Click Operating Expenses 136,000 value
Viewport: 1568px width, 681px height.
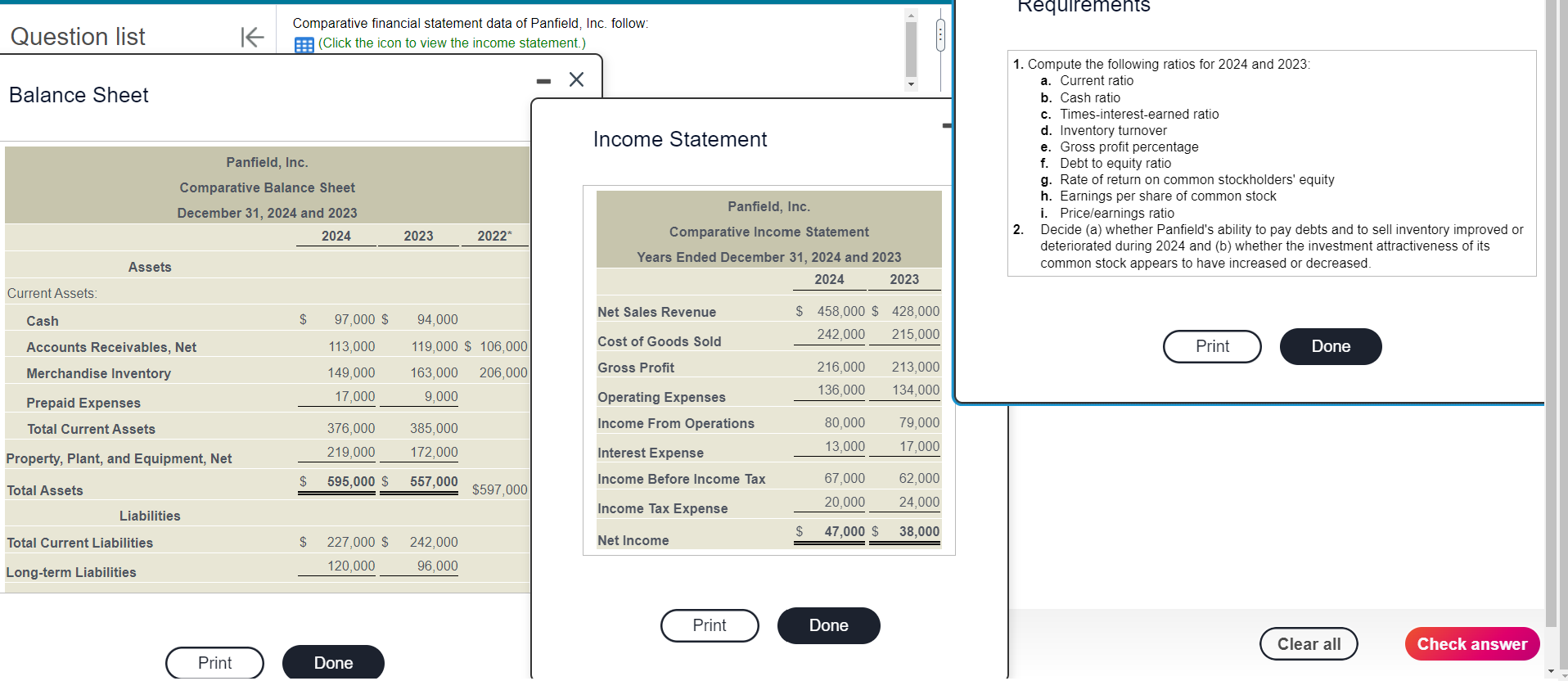coord(840,390)
